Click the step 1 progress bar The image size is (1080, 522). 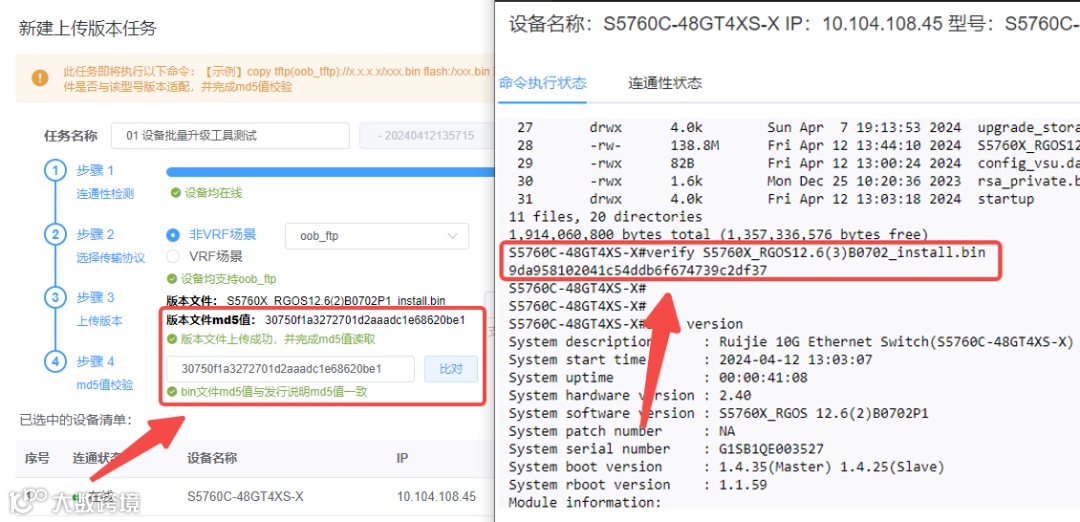pyautogui.click(x=330, y=171)
